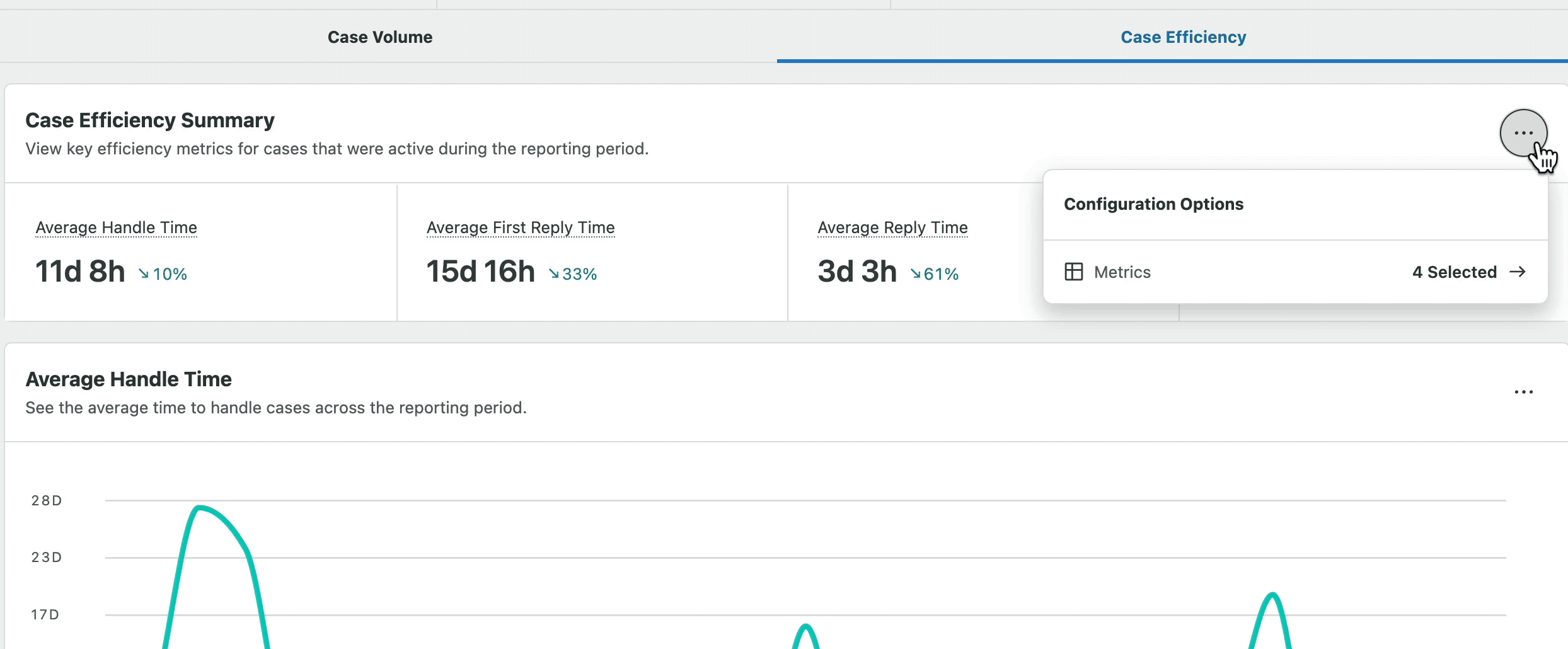Click the 4 Selected arrow
The image size is (1568, 649).
(1518, 272)
